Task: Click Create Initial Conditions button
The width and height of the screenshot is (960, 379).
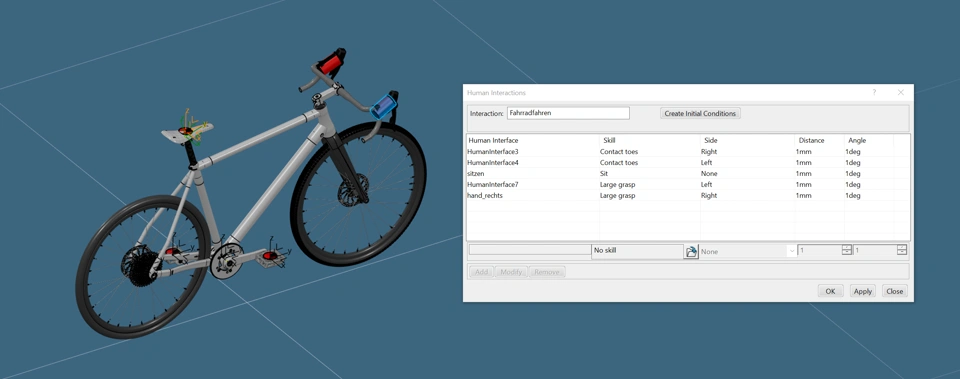Action: pyautogui.click(x=700, y=113)
